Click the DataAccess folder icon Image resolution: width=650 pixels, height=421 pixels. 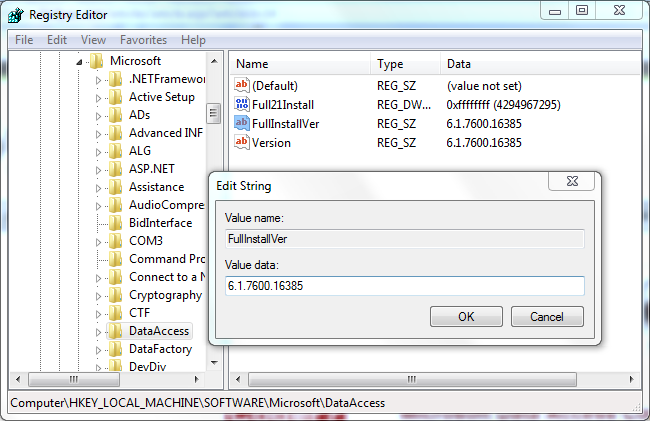pyautogui.click(x=116, y=331)
